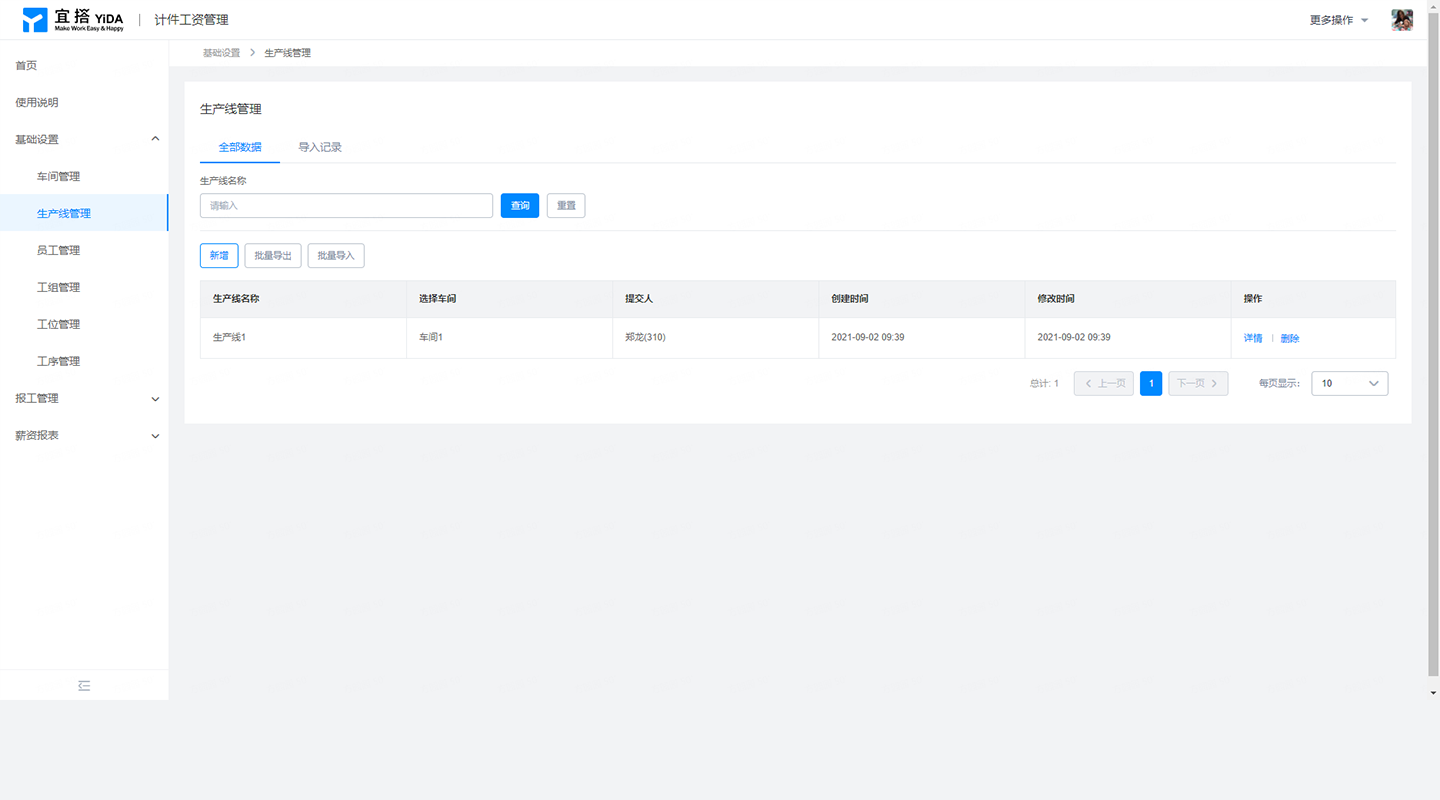
Task: Click the 郑龙(310) submitter cell
Action: tap(715, 338)
